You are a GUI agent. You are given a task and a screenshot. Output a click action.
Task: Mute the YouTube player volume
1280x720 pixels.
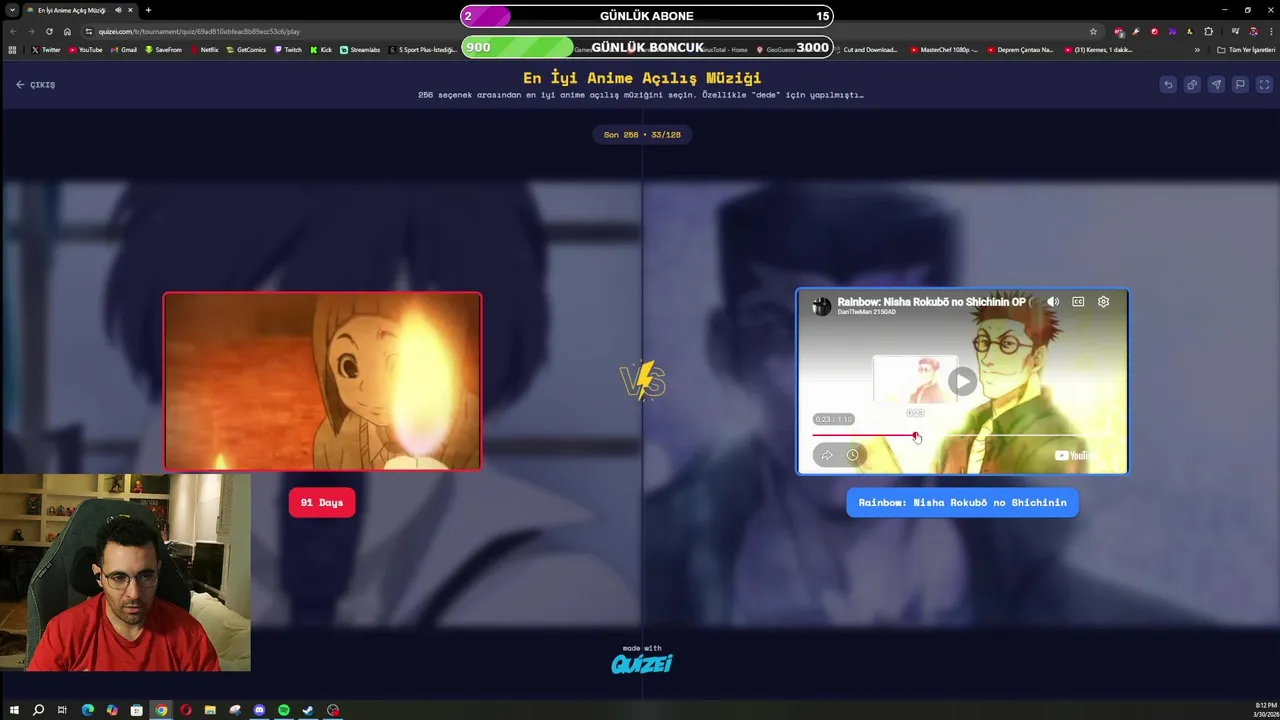click(x=1053, y=302)
